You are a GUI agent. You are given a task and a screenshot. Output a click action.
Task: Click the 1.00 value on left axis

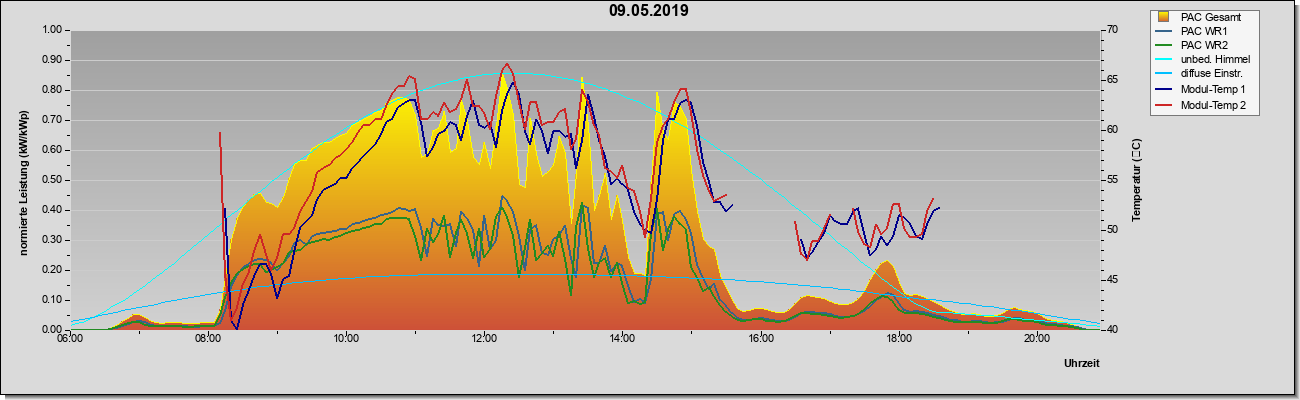(51, 30)
